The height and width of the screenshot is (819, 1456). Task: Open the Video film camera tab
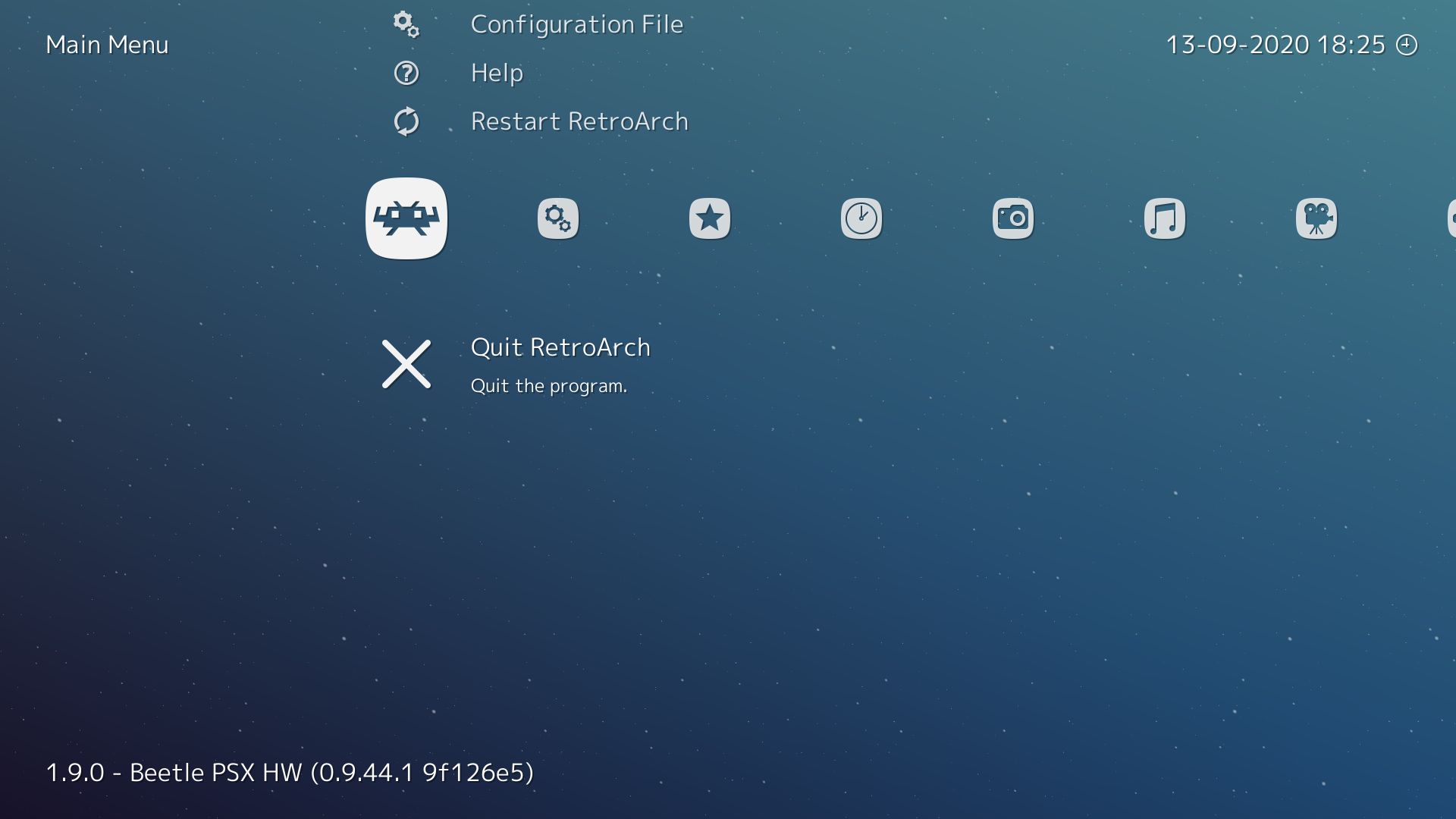1316,218
